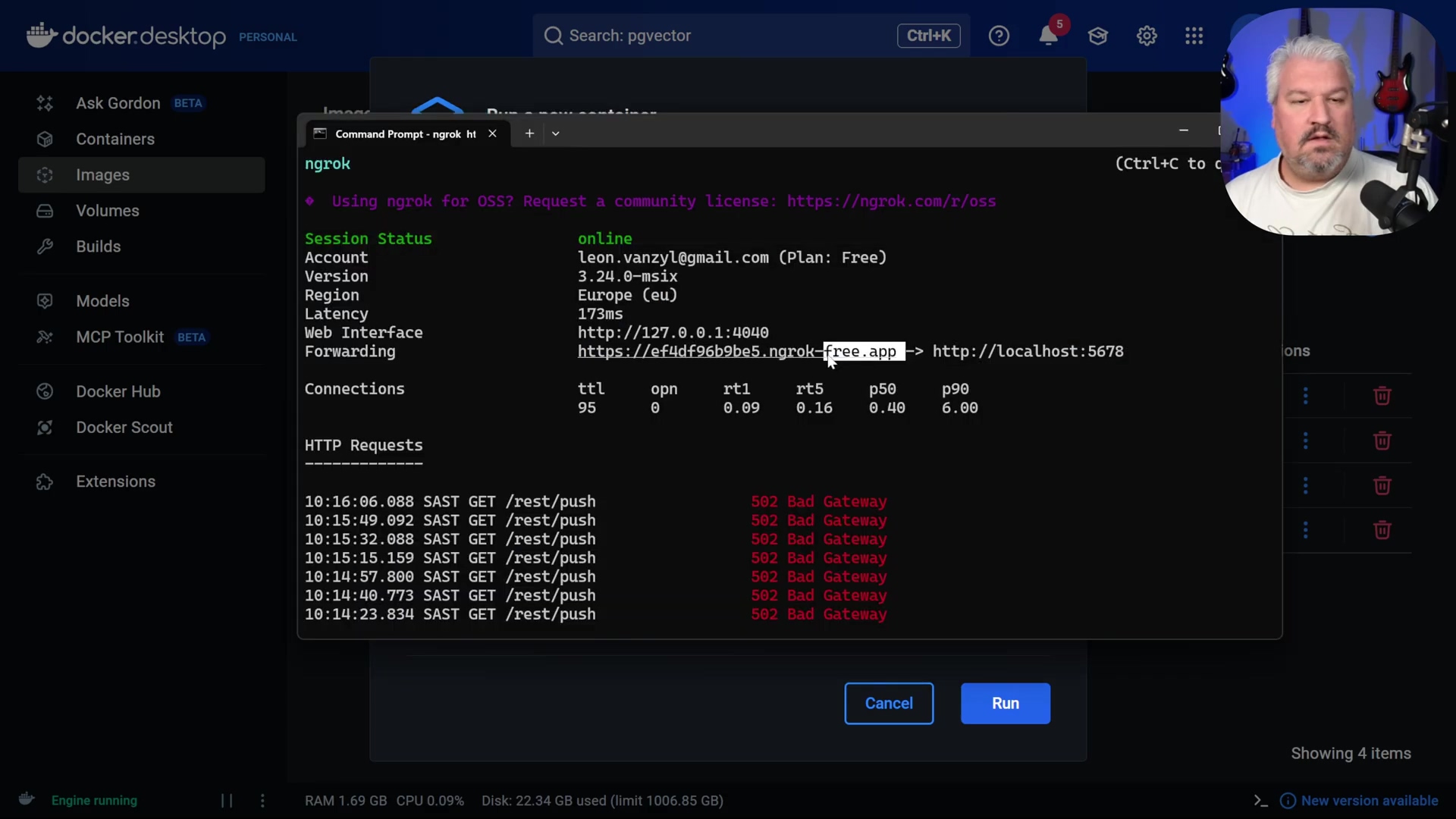Select Containers in the sidebar
Image resolution: width=1456 pixels, height=819 pixels.
(115, 140)
